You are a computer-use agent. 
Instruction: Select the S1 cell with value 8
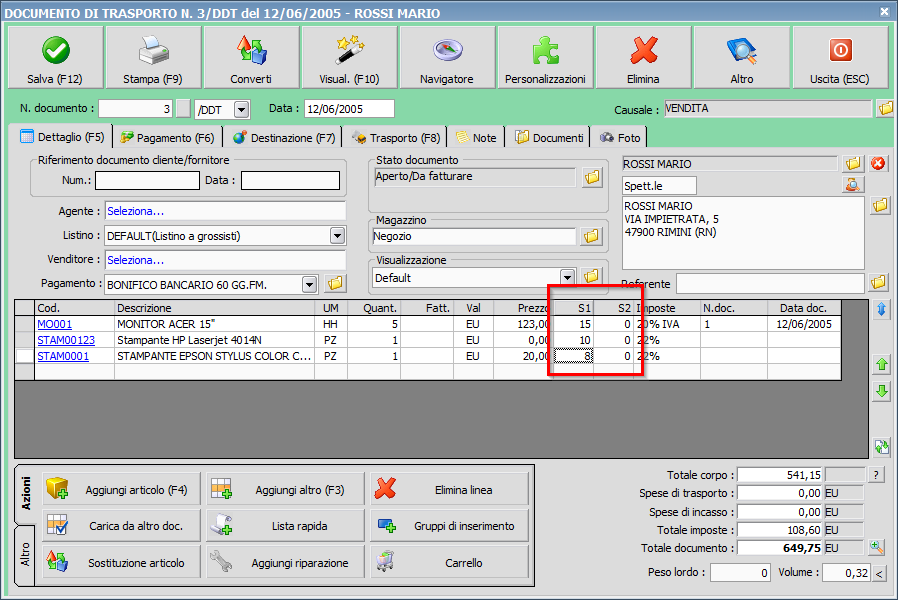573,356
